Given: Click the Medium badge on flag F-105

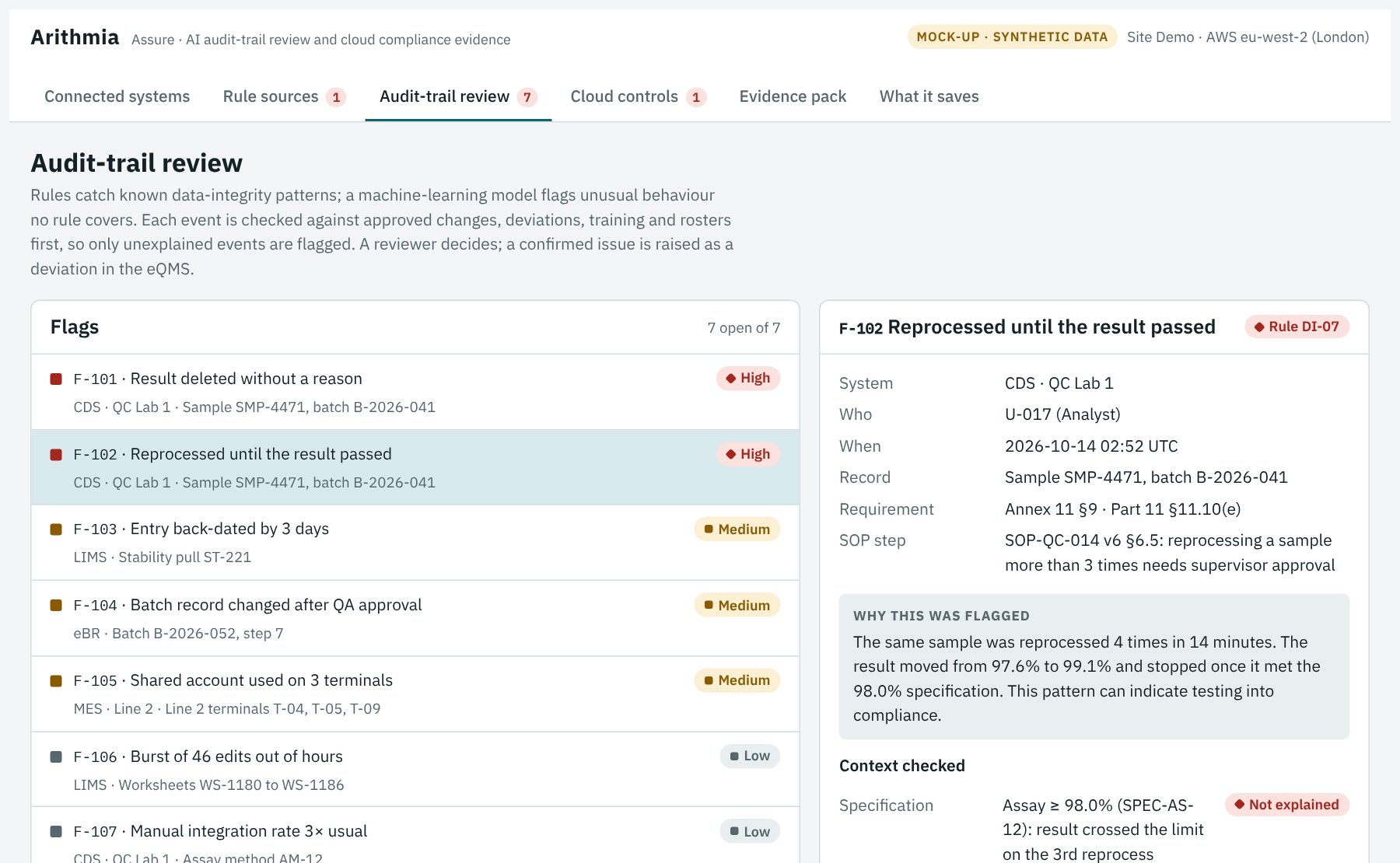Looking at the screenshot, I should 737,680.
